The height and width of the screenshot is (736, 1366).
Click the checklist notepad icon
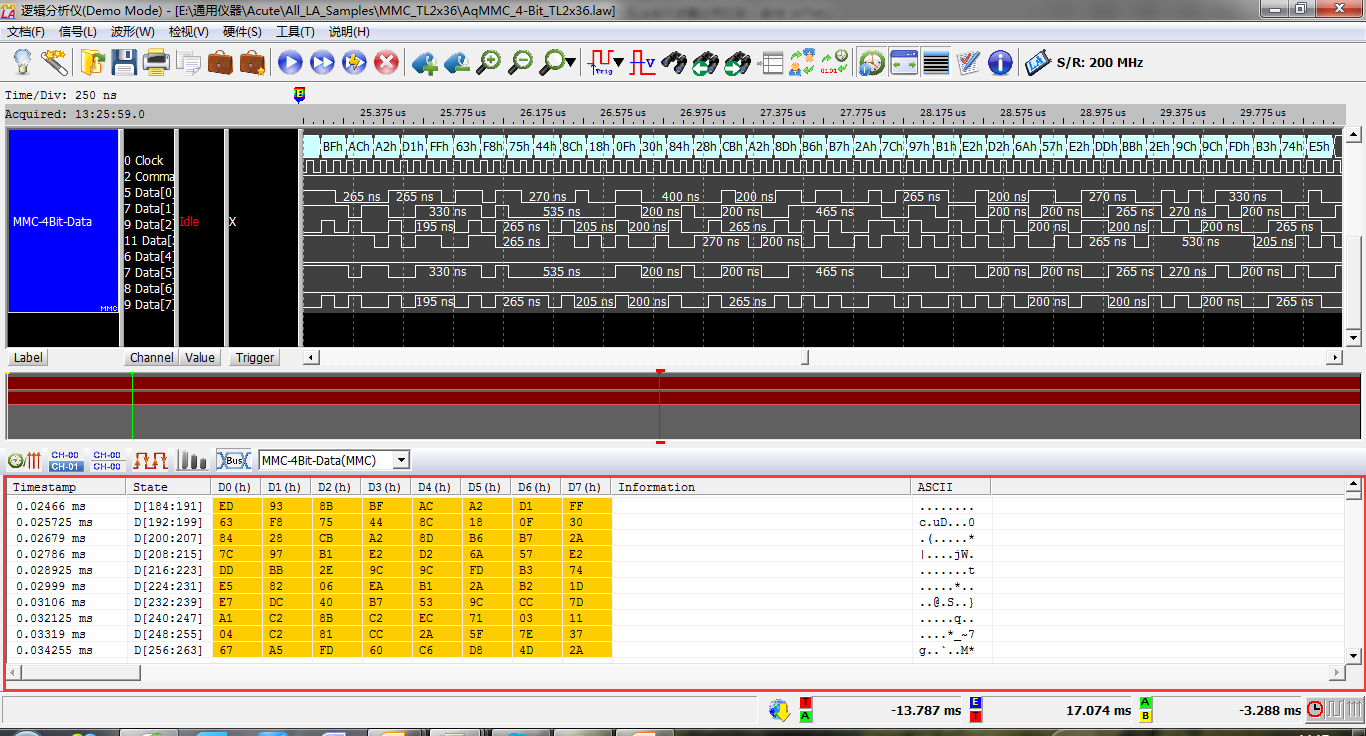[x=968, y=62]
